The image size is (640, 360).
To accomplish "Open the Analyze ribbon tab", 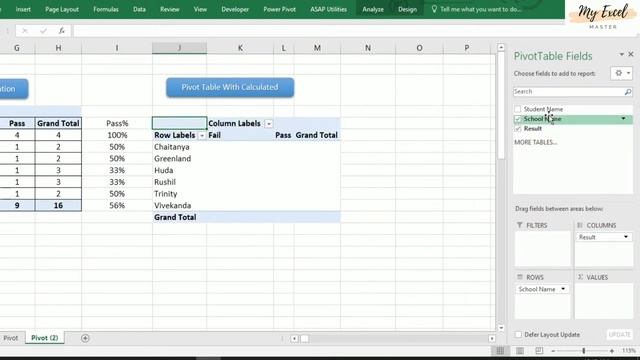I will tap(373, 9).
